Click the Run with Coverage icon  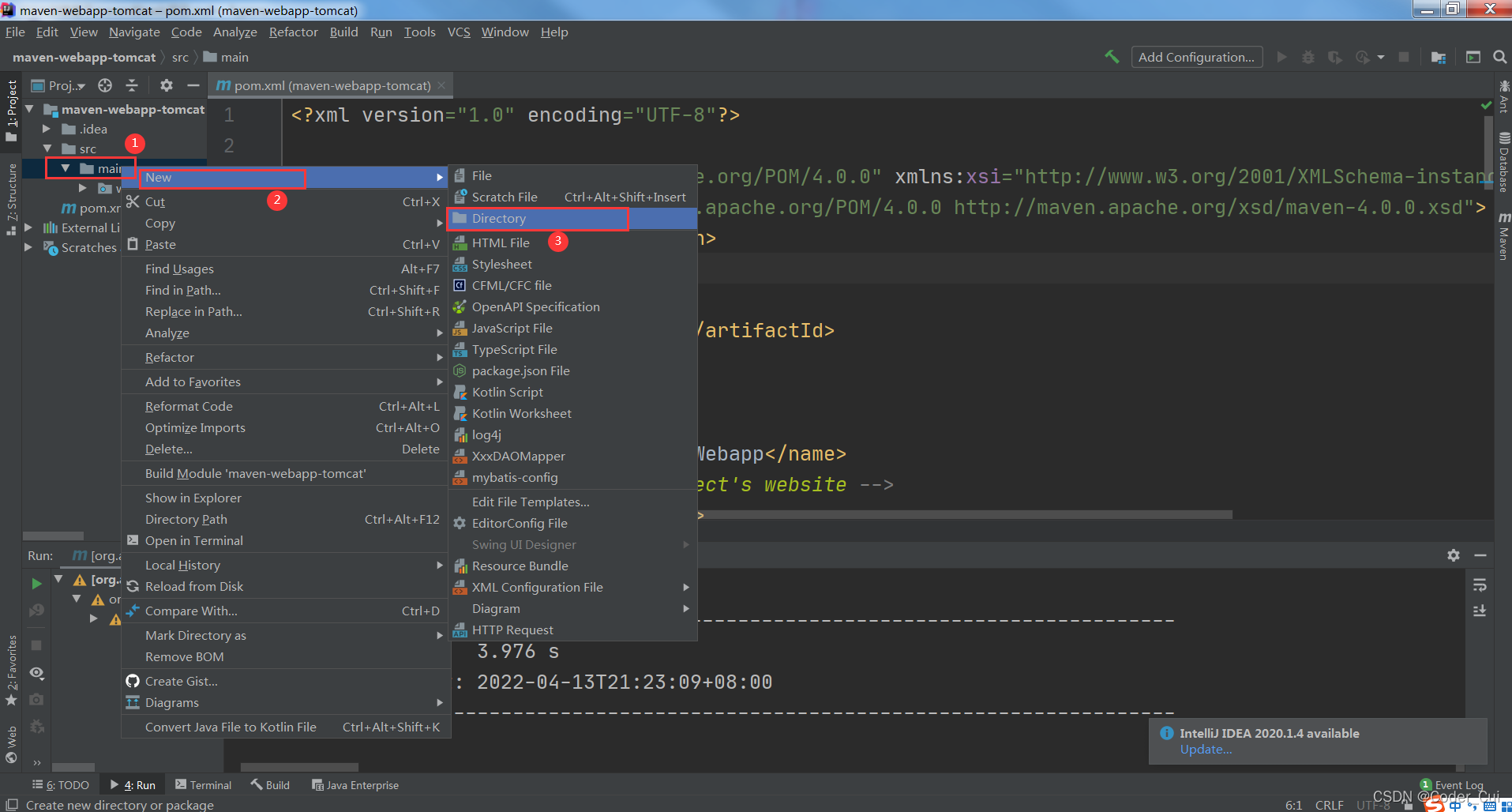pyautogui.click(x=1335, y=57)
